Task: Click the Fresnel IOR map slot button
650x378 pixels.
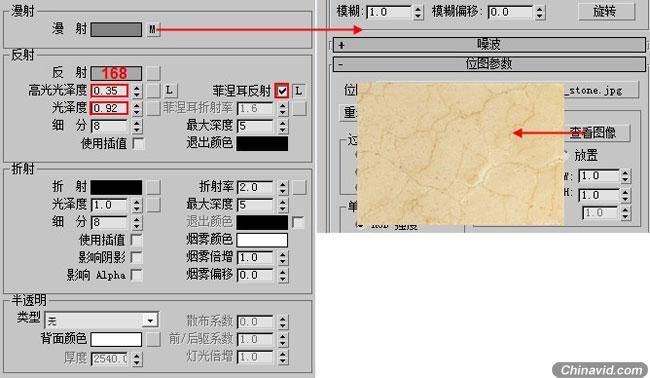Action: (299, 108)
